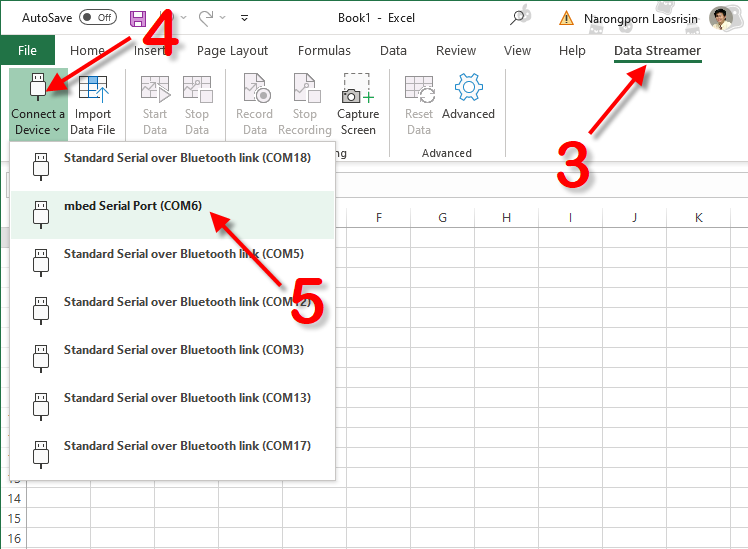
Task: Select column K header
Action: [x=698, y=218]
